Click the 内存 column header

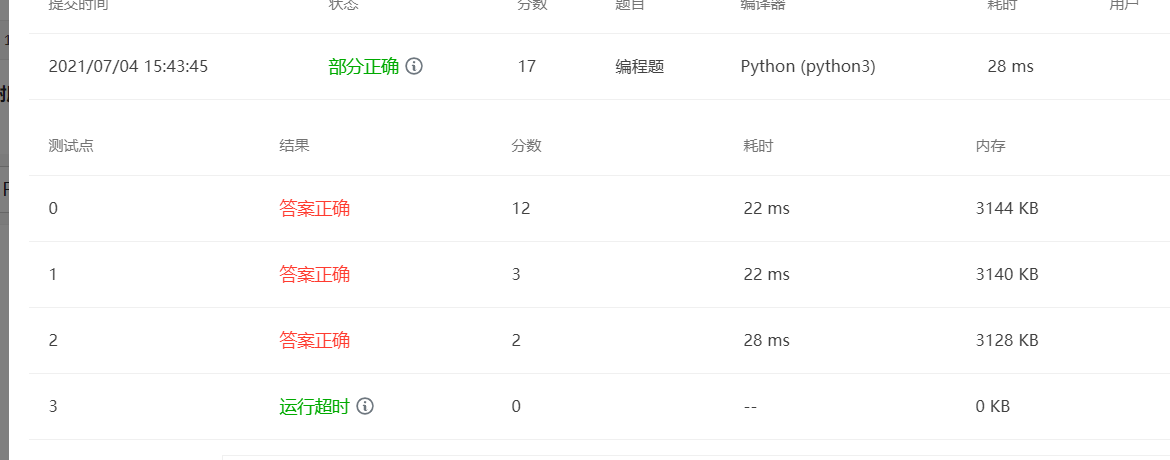pyautogui.click(x=991, y=146)
